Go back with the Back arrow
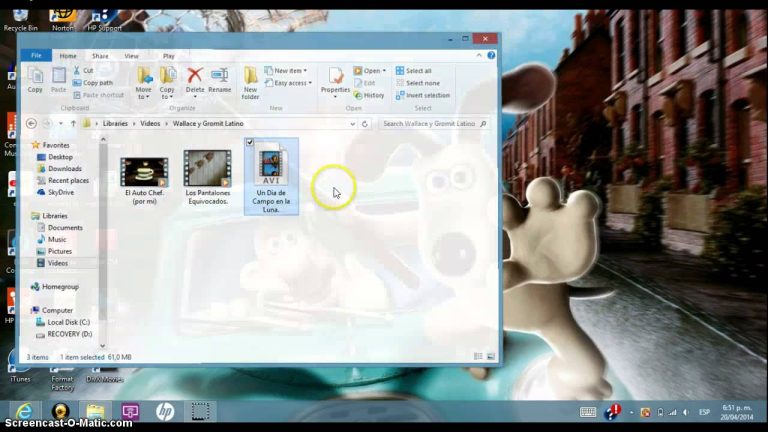This screenshot has width=768, height=432. (31, 123)
